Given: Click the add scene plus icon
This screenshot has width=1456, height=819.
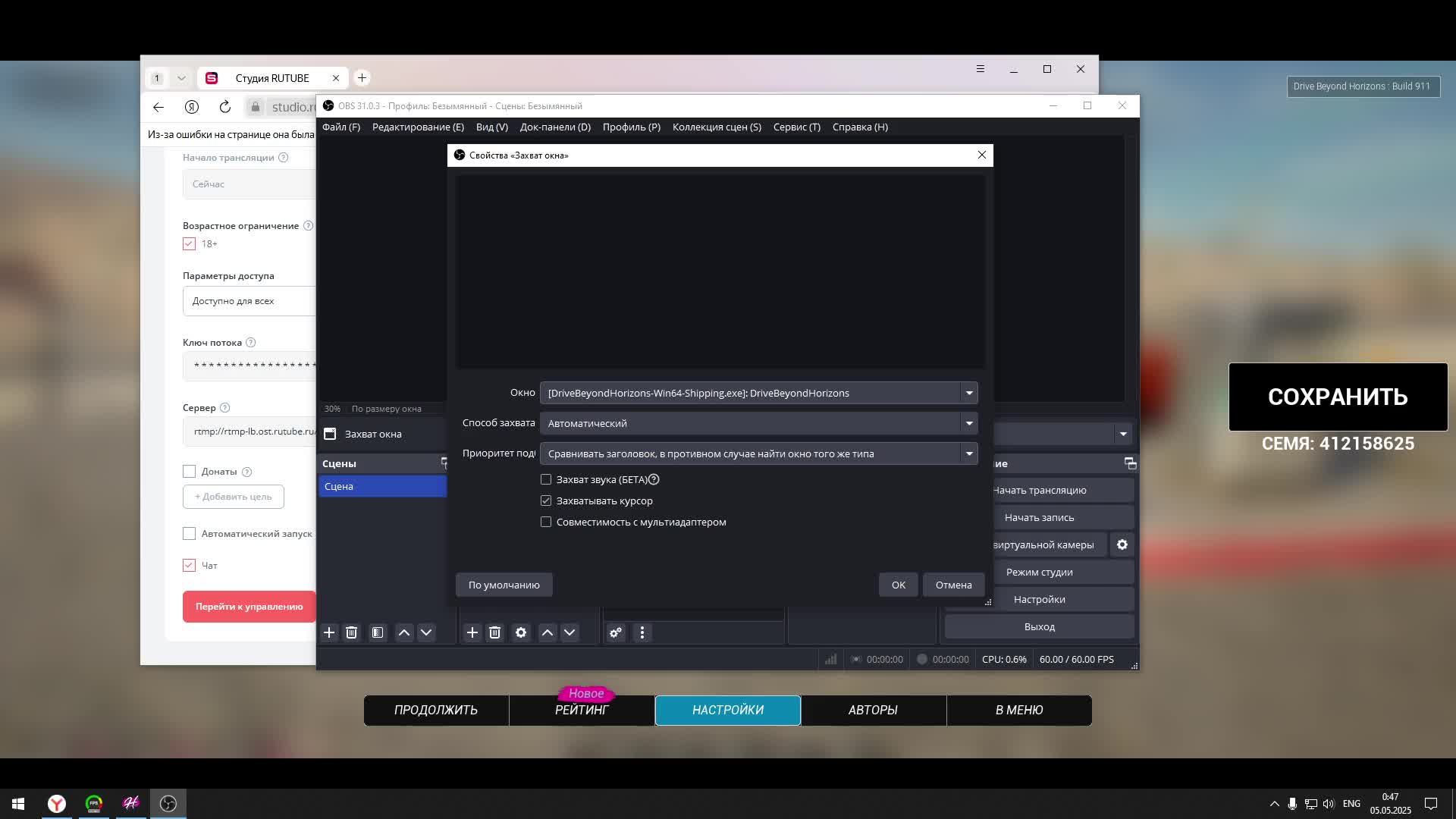Looking at the screenshot, I should tap(329, 632).
